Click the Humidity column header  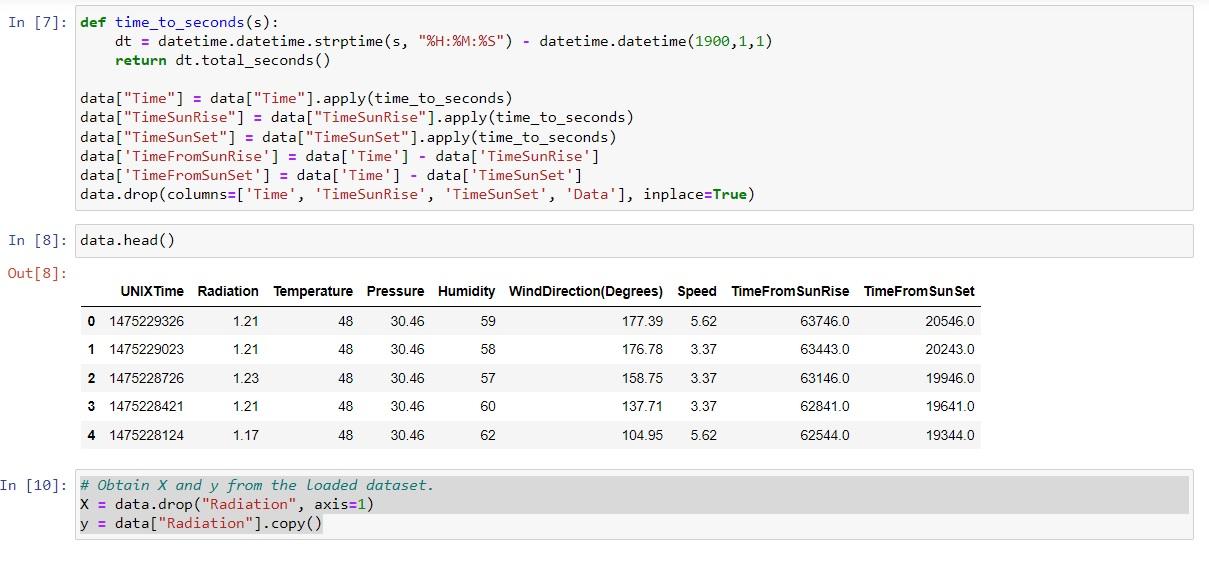(466, 291)
